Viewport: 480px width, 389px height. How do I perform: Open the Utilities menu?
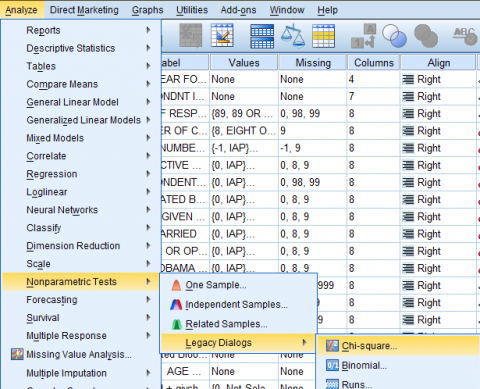click(192, 10)
